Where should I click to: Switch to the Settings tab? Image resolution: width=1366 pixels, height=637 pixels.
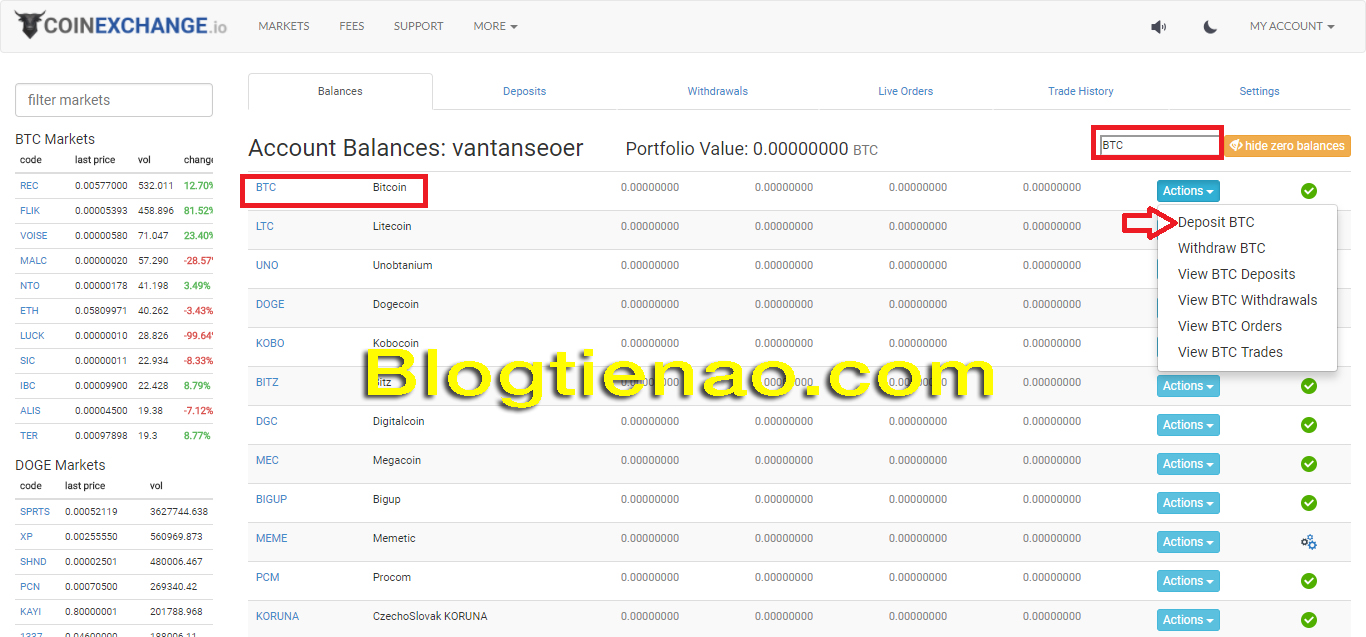(1259, 91)
